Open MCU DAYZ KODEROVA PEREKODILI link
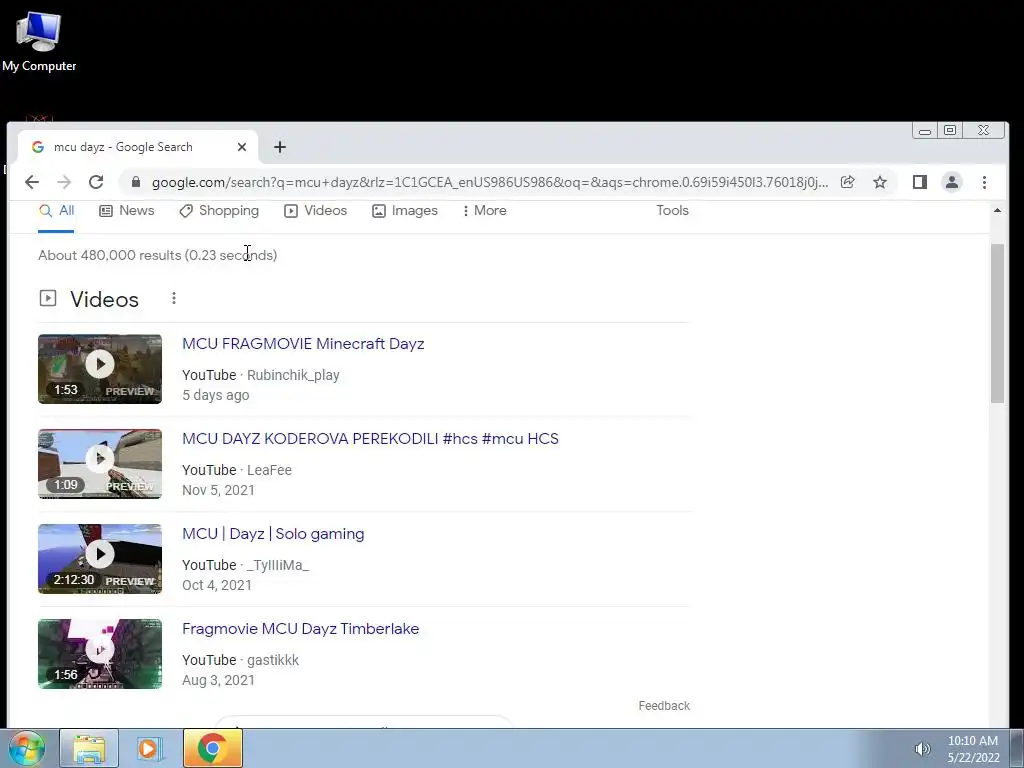The width and height of the screenshot is (1024, 768). click(370, 438)
